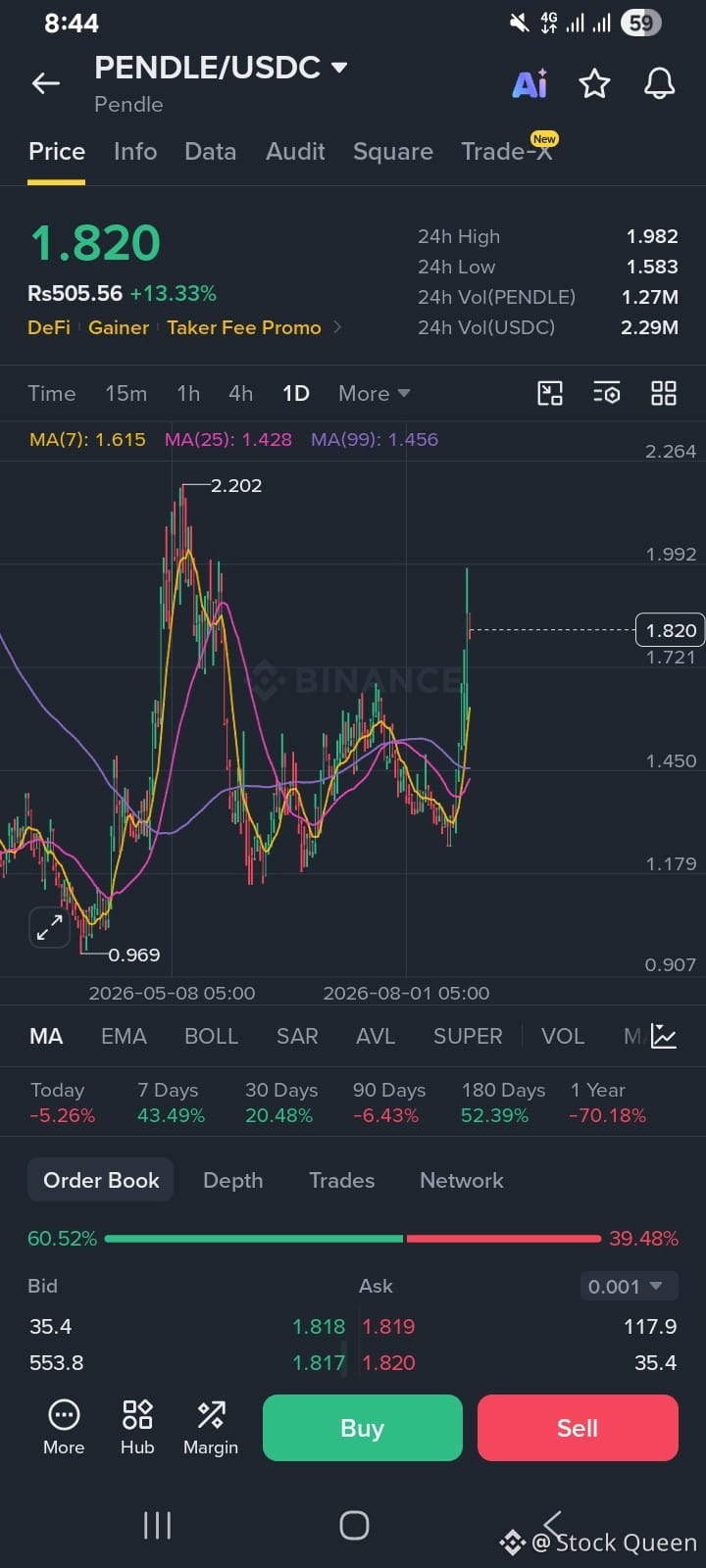Toggle the EMA indicator
Image resolution: width=706 pixels, height=1568 pixels.
(x=124, y=1036)
